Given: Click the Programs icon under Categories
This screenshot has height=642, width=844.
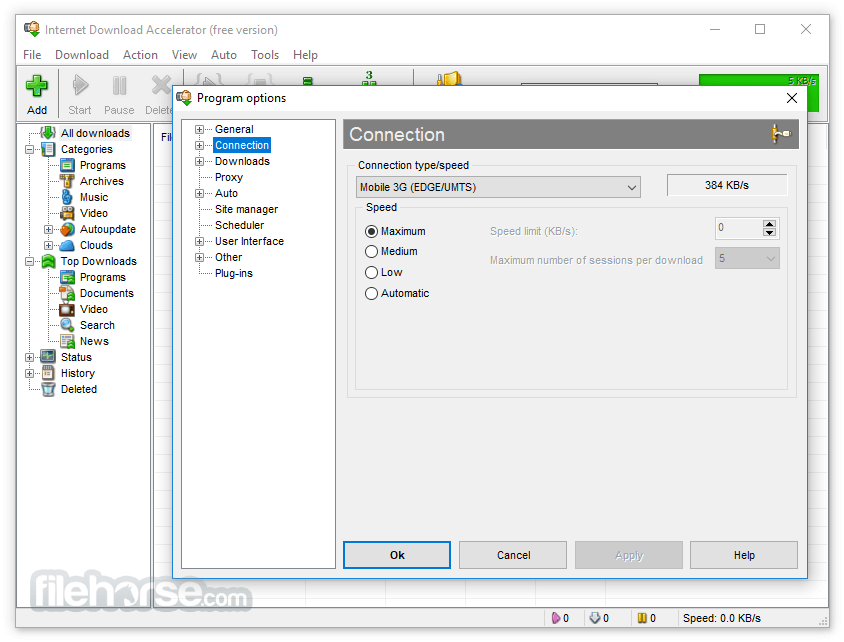Looking at the screenshot, I should (67, 165).
